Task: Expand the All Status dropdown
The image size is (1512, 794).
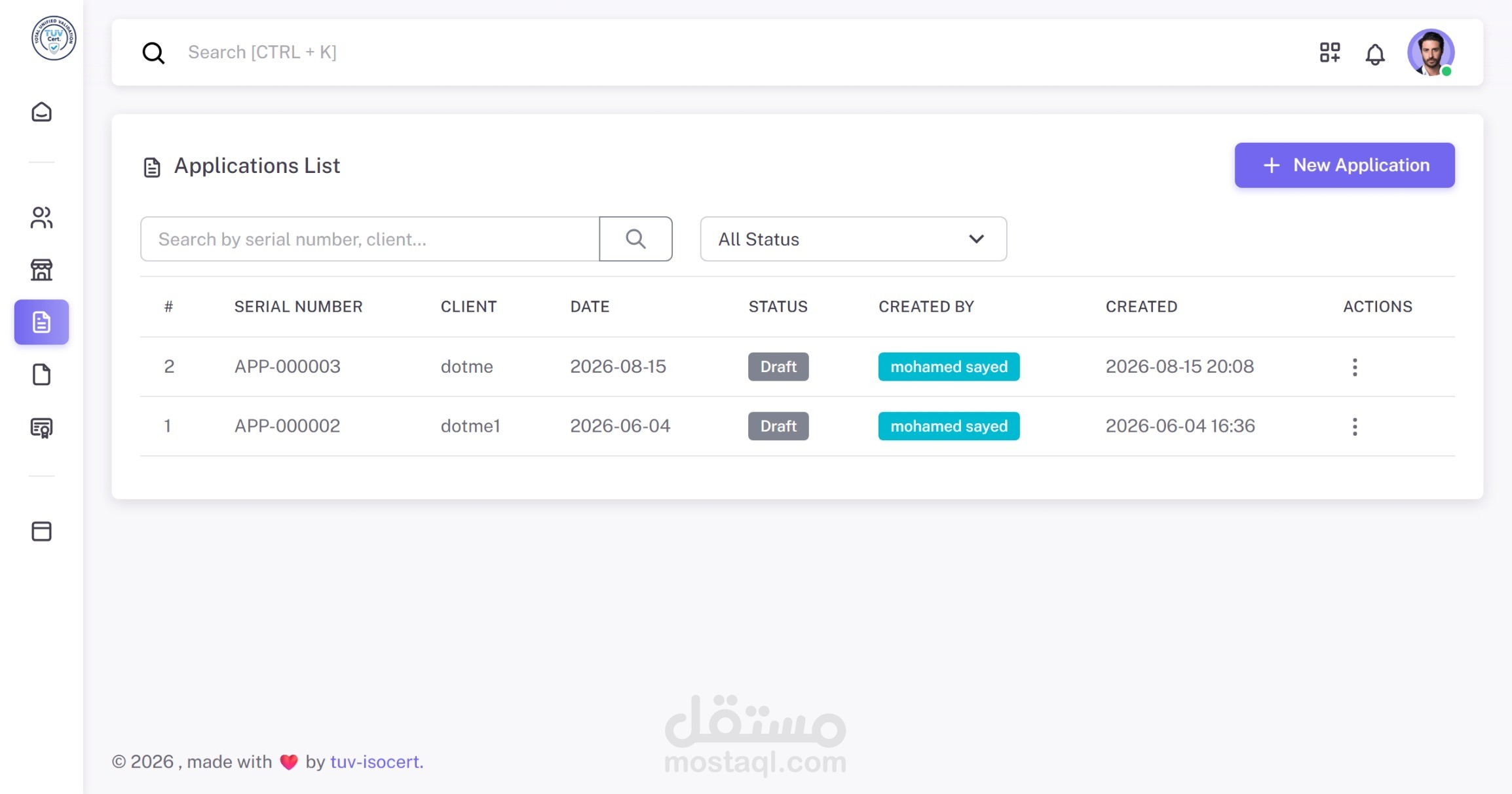Action: point(853,239)
